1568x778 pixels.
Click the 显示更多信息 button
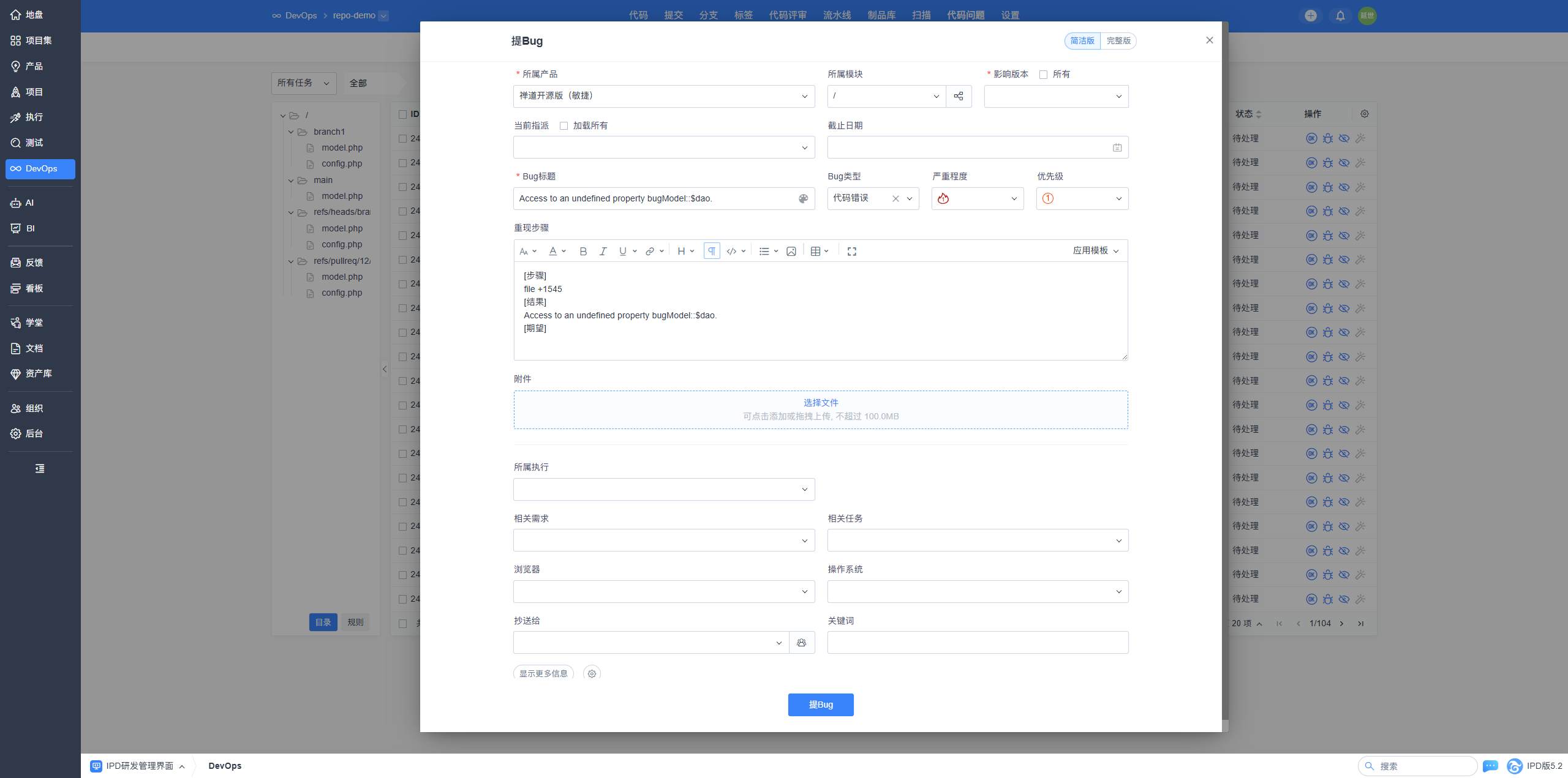(543, 673)
